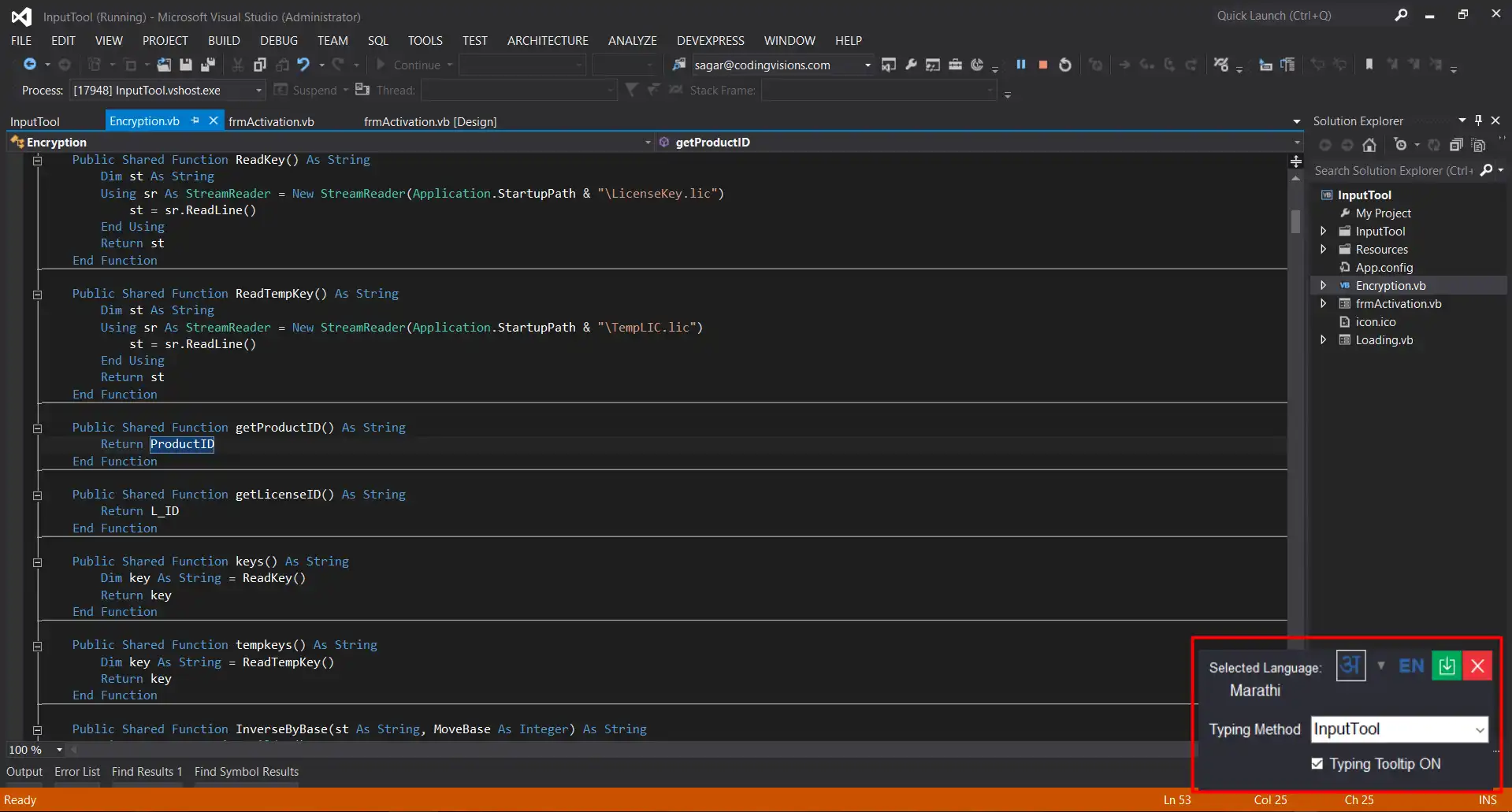
Task: Click the toolbox briefcase icon in the toolbar
Action: tap(955, 65)
